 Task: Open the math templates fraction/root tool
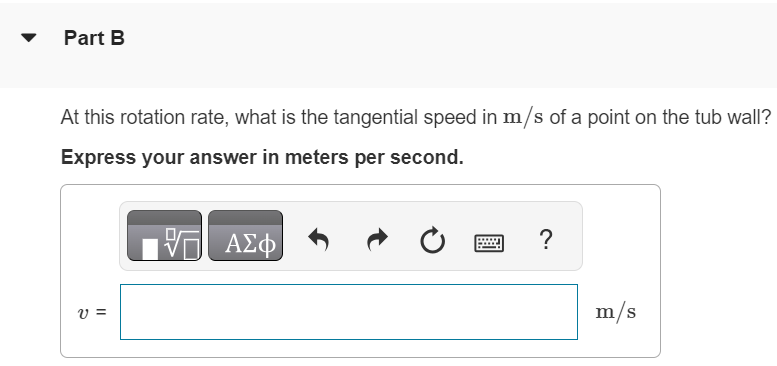pyautogui.click(x=165, y=236)
